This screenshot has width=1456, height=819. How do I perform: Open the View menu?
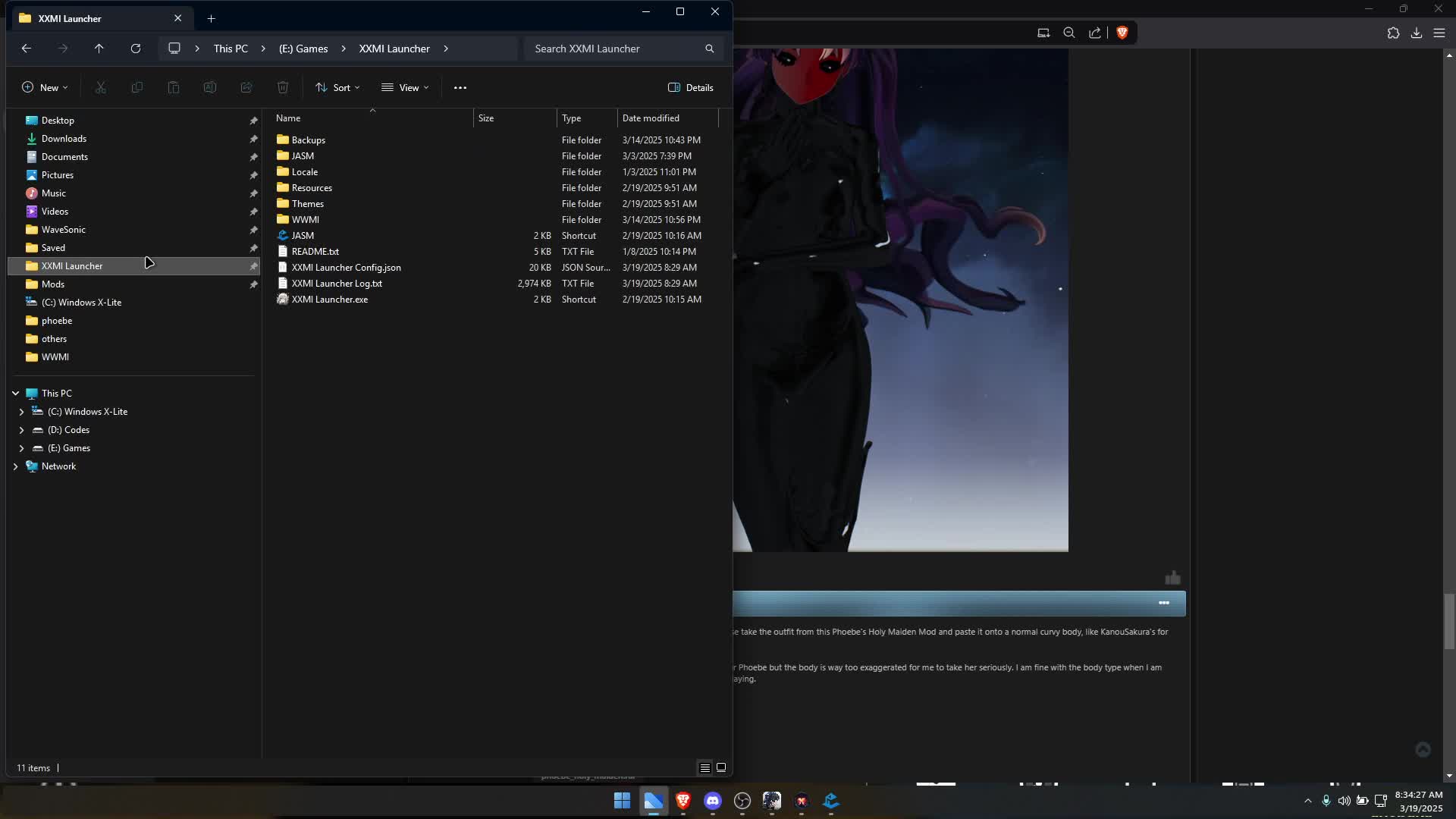pyautogui.click(x=405, y=87)
